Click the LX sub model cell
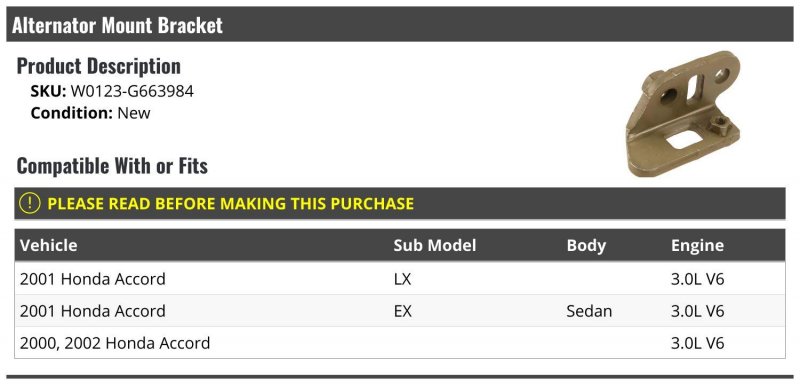The height and width of the screenshot is (385, 800). point(403,279)
